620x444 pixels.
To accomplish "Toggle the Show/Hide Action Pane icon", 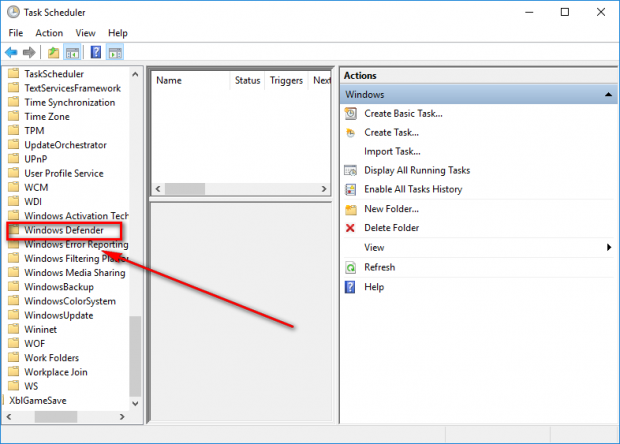I will click(x=115, y=52).
